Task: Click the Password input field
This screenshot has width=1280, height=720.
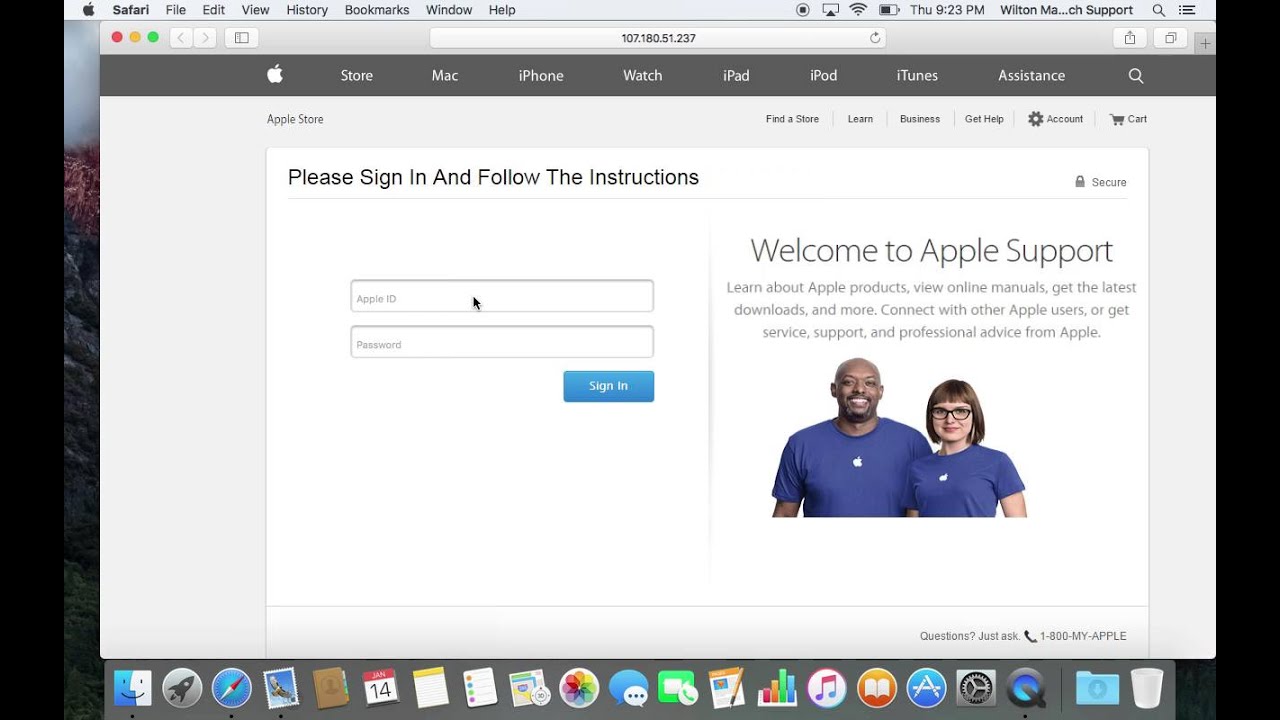Action: 502,342
